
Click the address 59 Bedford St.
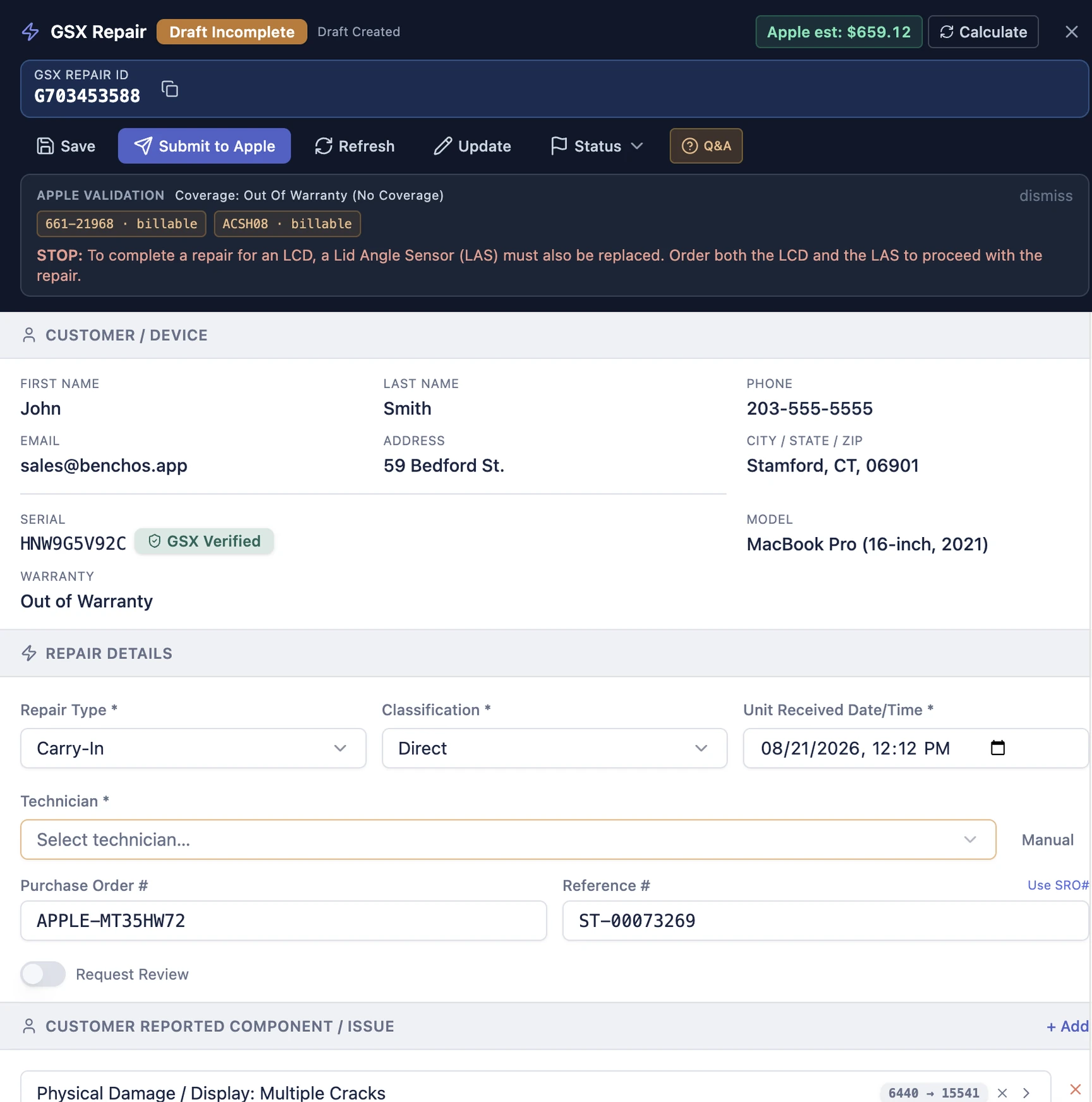[x=444, y=466]
